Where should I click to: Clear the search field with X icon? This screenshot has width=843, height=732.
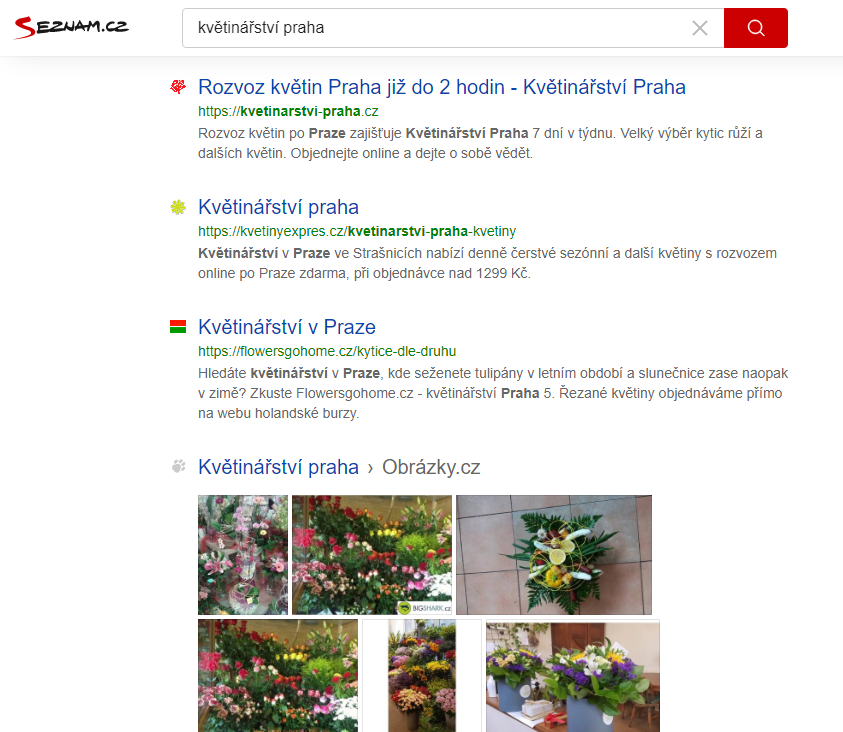tap(699, 28)
